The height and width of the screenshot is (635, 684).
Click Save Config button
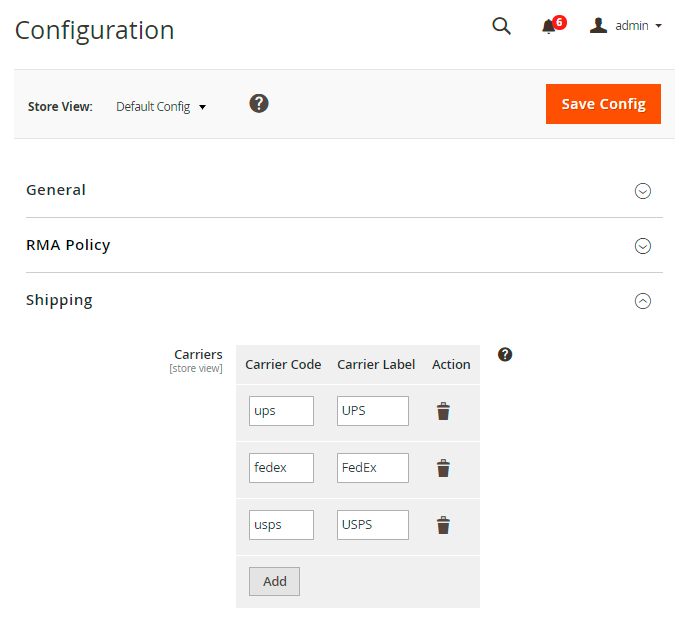[x=603, y=104]
